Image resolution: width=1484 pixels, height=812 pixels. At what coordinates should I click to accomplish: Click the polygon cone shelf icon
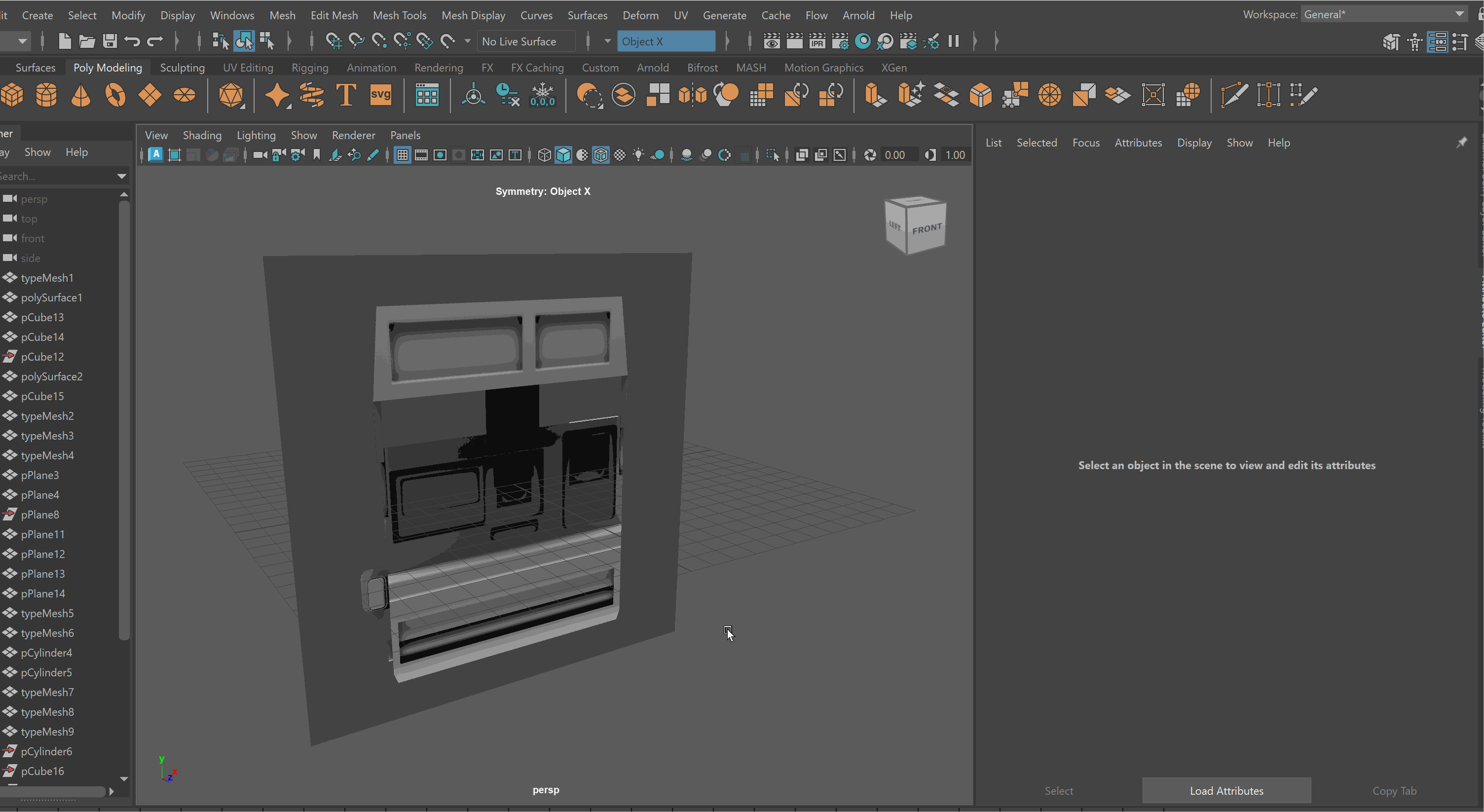[80, 95]
